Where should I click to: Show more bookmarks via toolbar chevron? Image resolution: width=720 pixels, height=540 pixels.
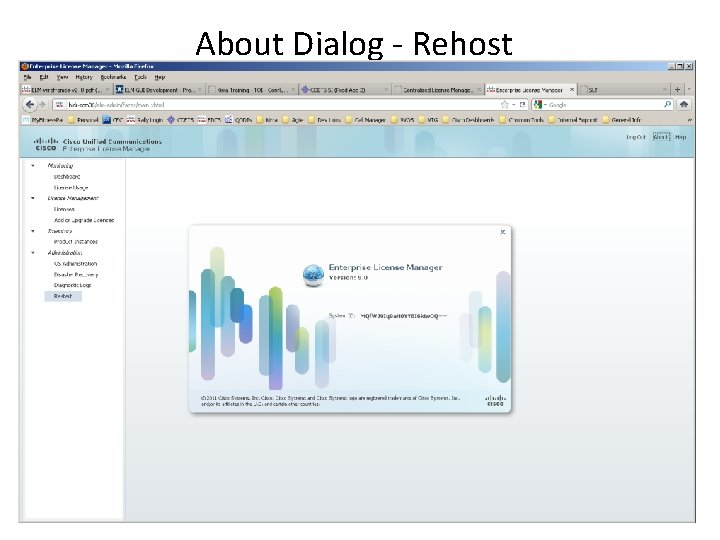click(689, 120)
